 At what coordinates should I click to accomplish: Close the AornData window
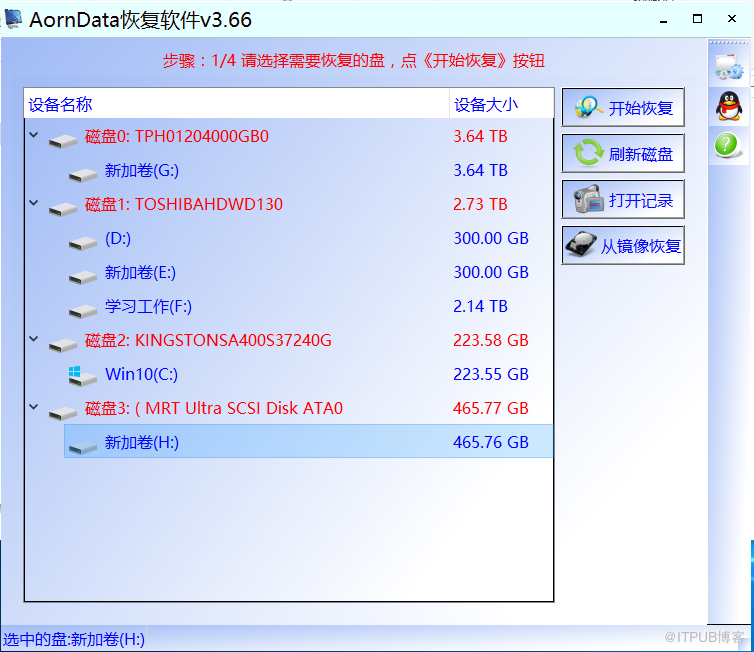click(732, 19)
